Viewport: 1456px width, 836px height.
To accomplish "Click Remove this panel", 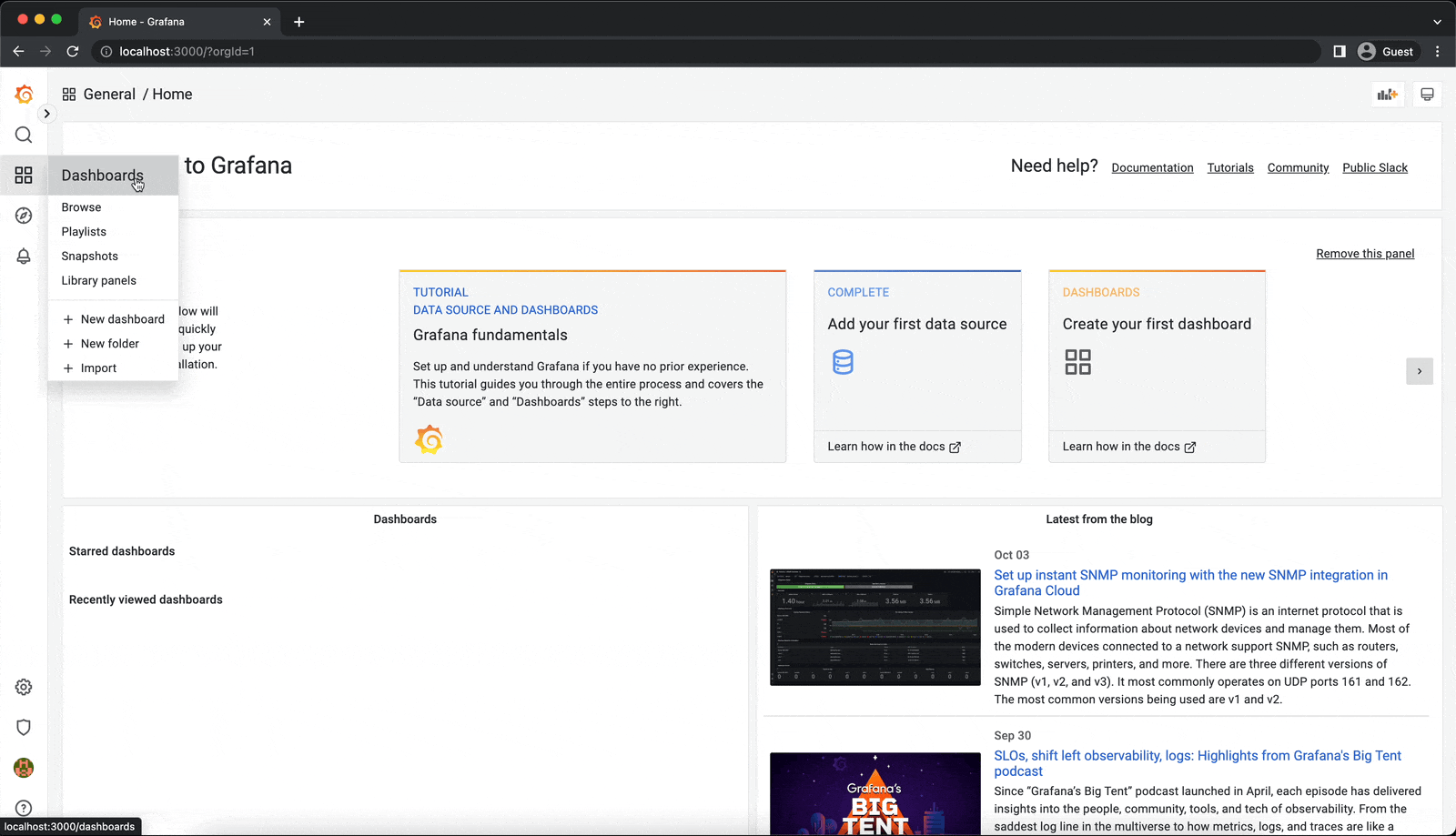I will pos(1365,253).
